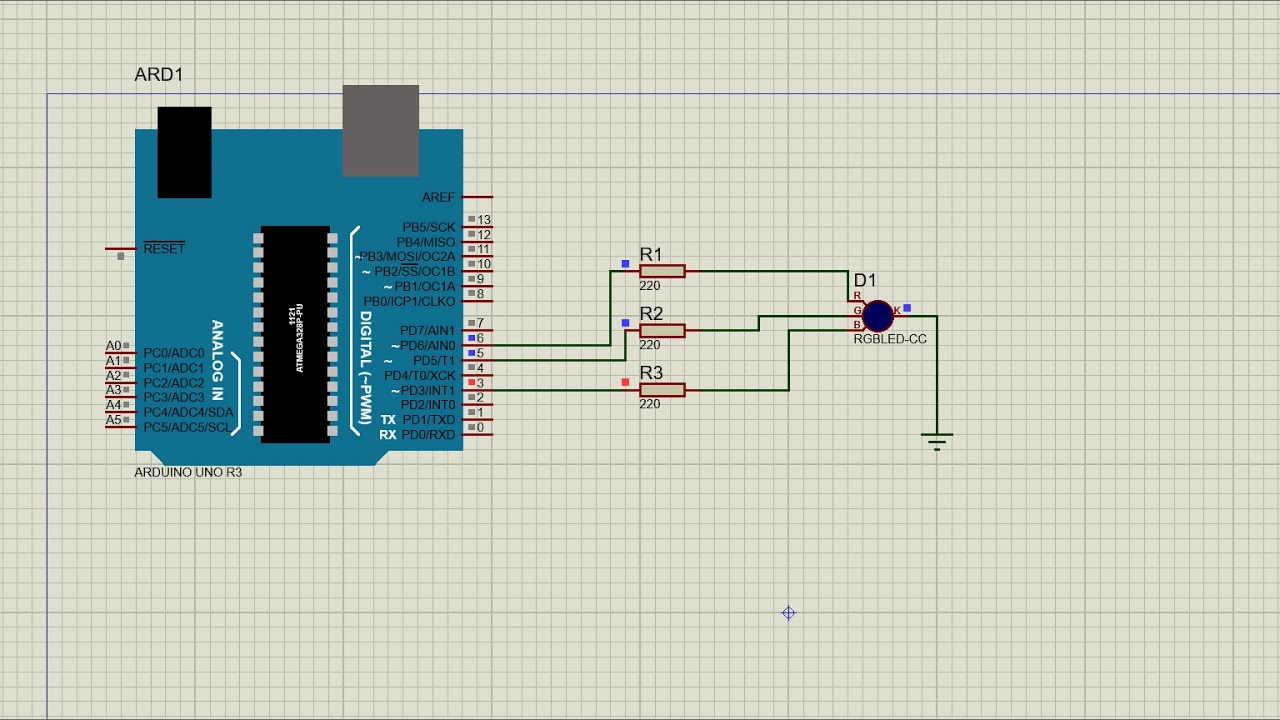Click the PD7/AIN1 pin label
This screenshot has height=720, width=1280.
tap(427, 331)
